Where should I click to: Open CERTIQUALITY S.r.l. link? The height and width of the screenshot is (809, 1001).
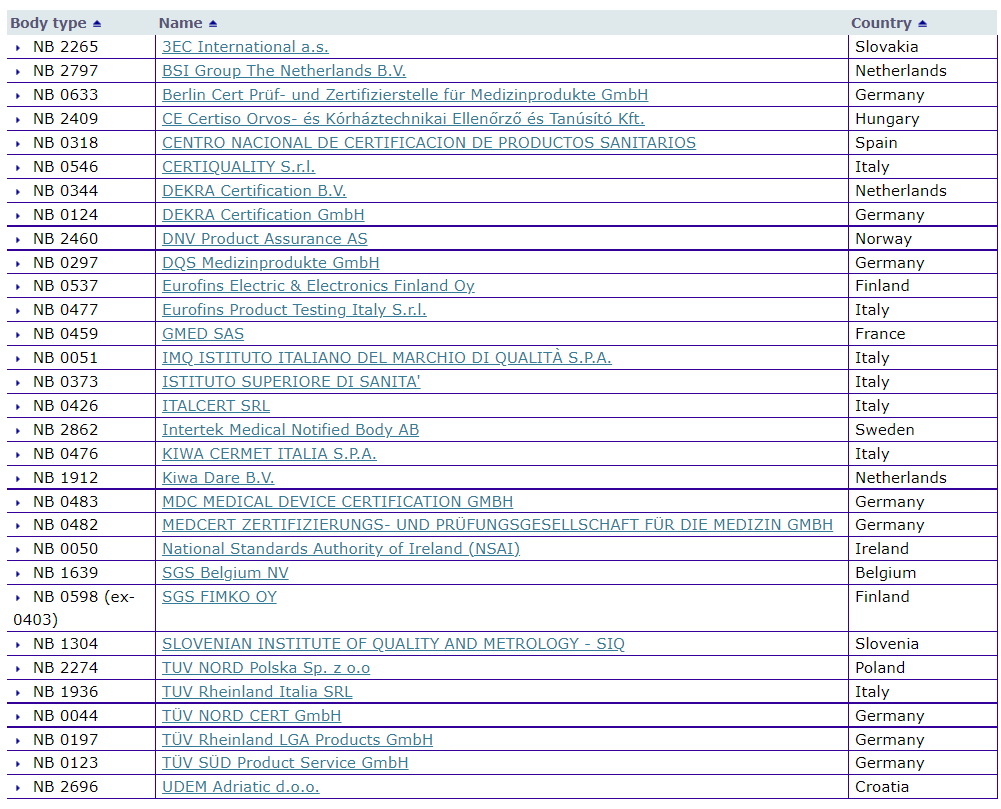[239, 167]
